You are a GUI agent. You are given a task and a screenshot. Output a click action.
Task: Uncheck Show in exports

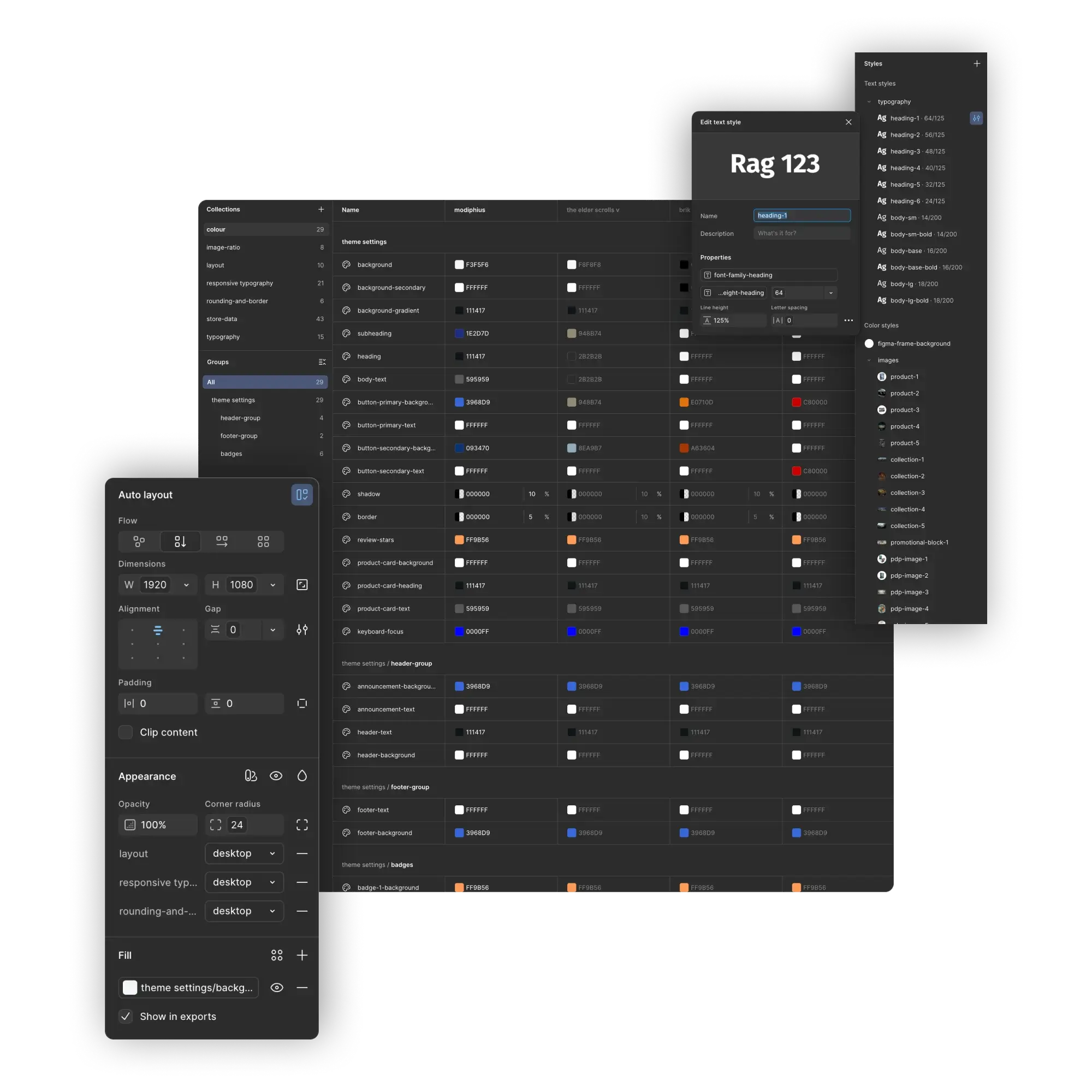(126, 1016)
